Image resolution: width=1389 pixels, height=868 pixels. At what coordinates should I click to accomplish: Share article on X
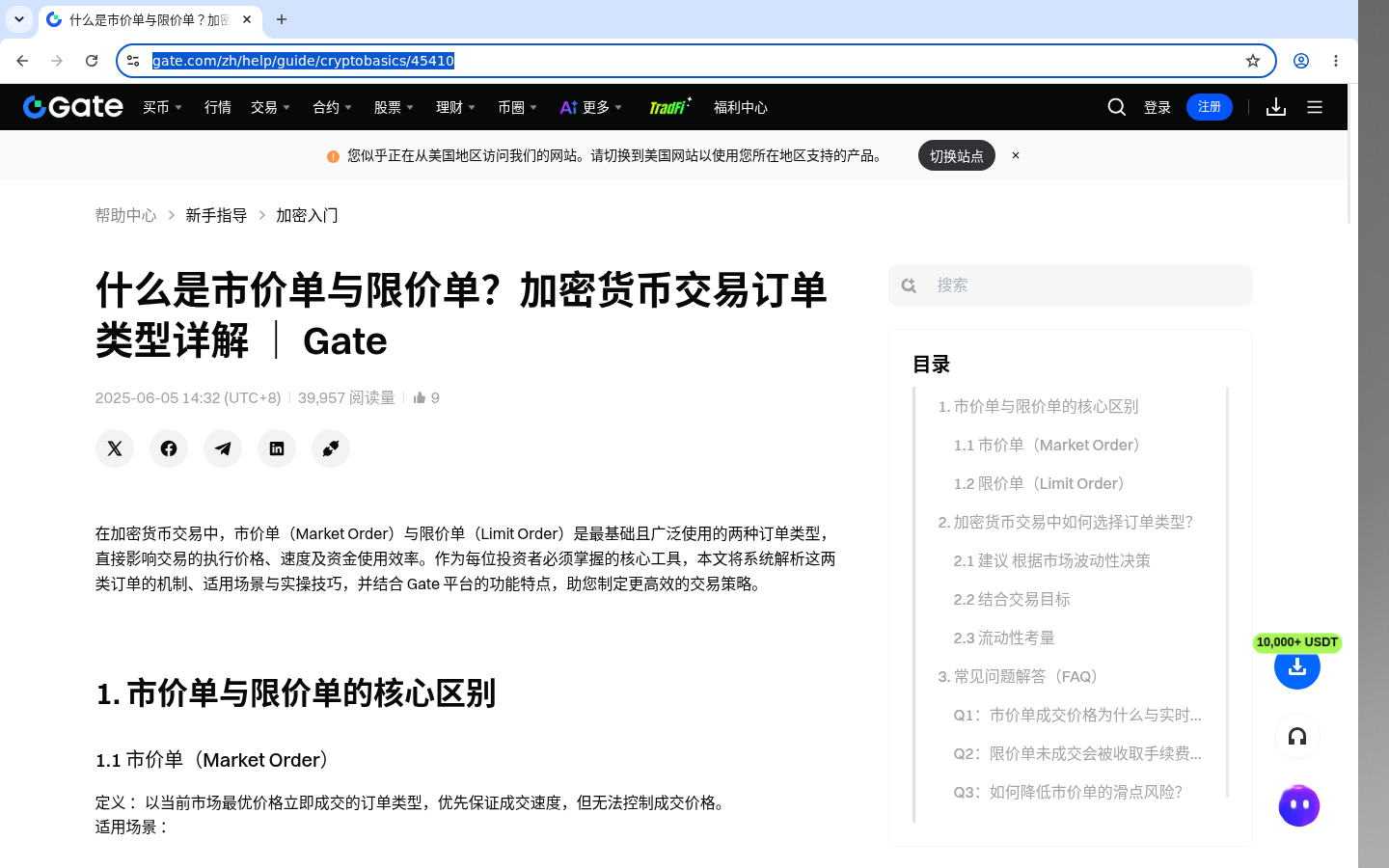click(x=115, y=448)
